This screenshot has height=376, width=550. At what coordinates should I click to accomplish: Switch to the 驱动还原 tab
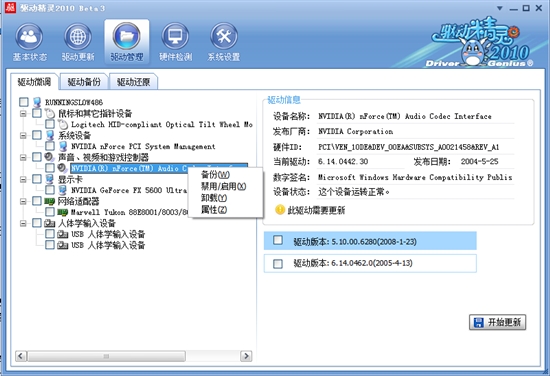click(133, 82)
